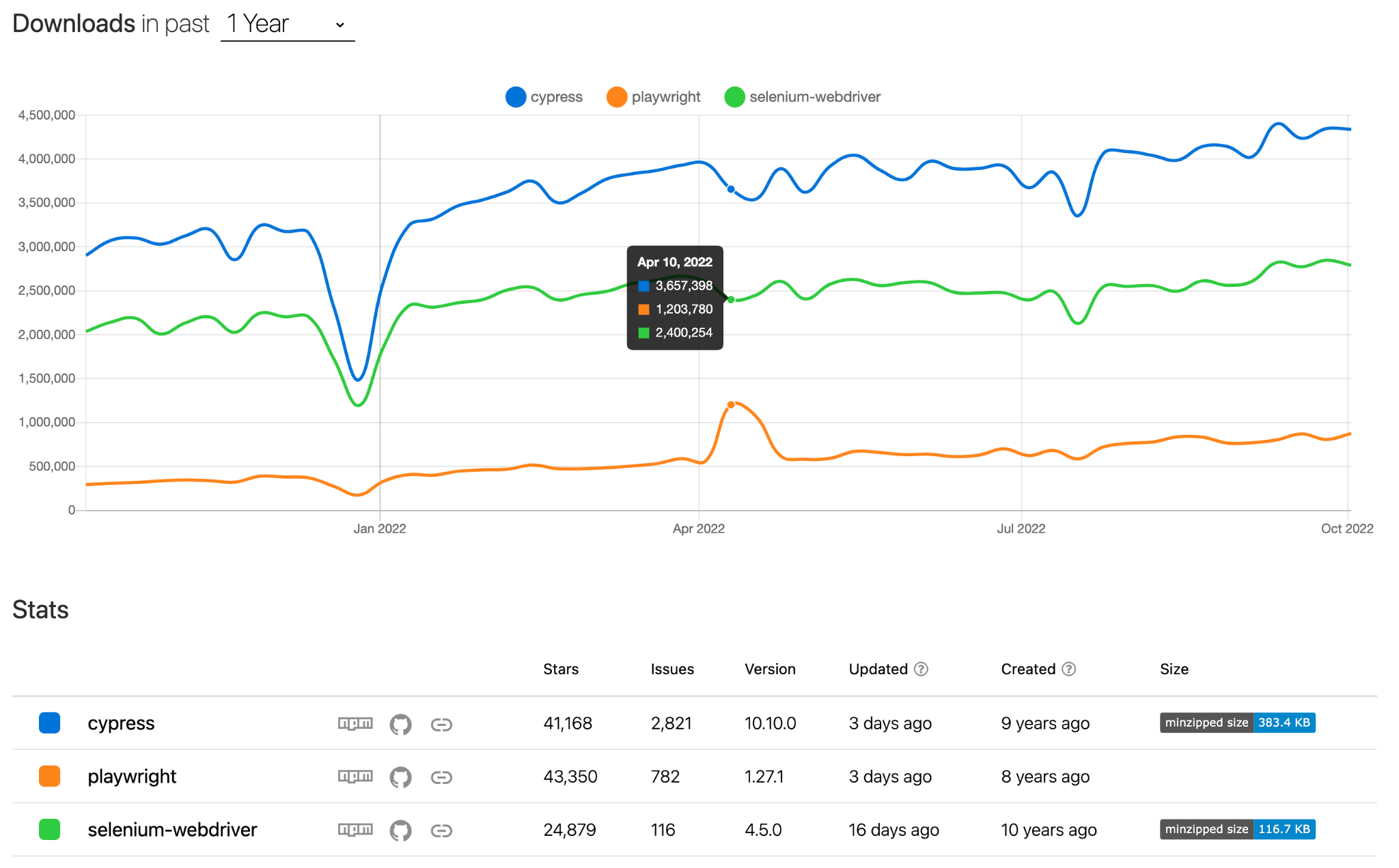
Task: Click the playwright package name in Stats
Action: (132, 776)
